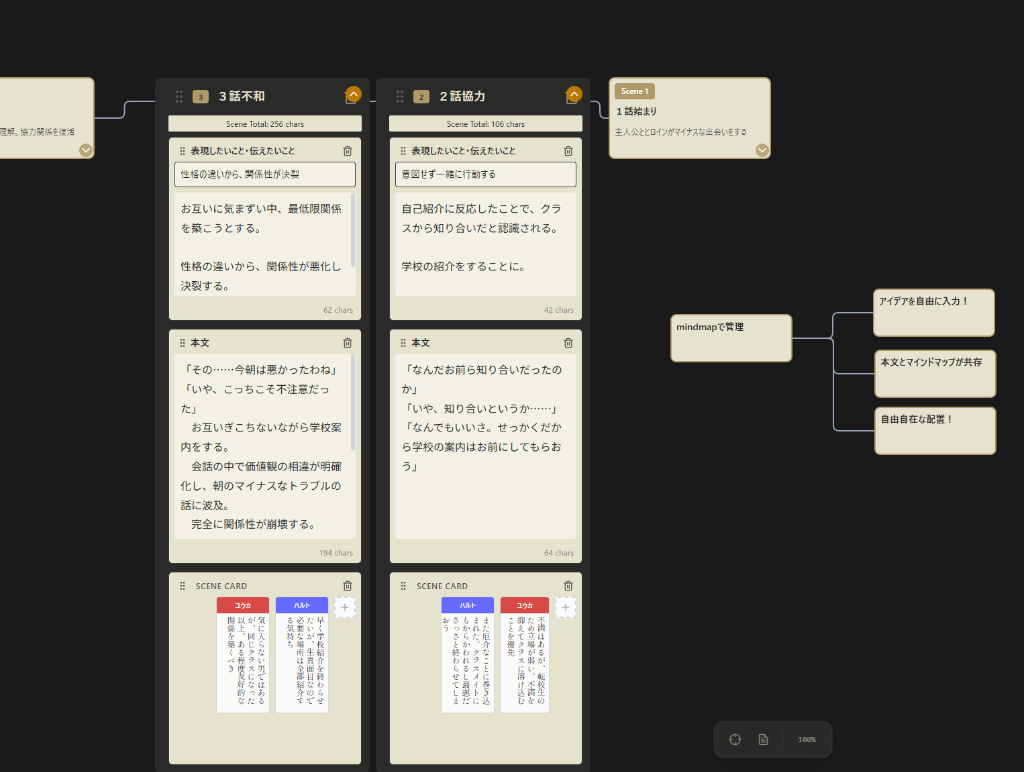The height and width of the screenshot is (772, 1024).
Task: Select red ユウカ tag in 3話不和 scene card
Action: point(243,605)
